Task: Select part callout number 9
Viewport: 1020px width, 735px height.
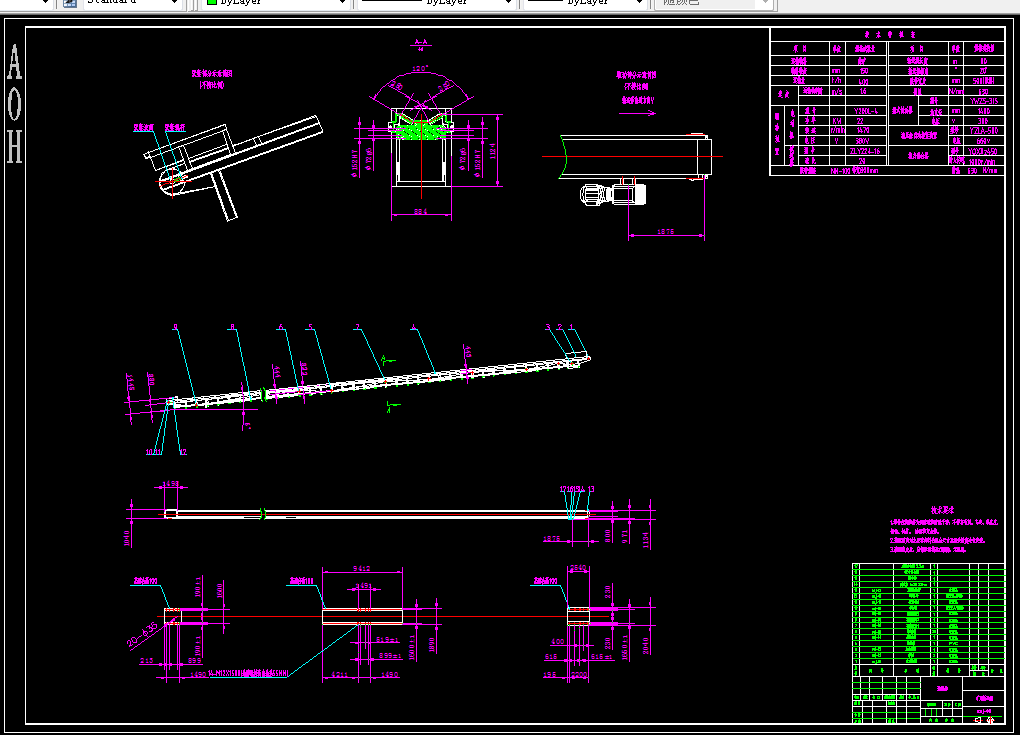Action: pyautogui.click(x=175, y=327)
